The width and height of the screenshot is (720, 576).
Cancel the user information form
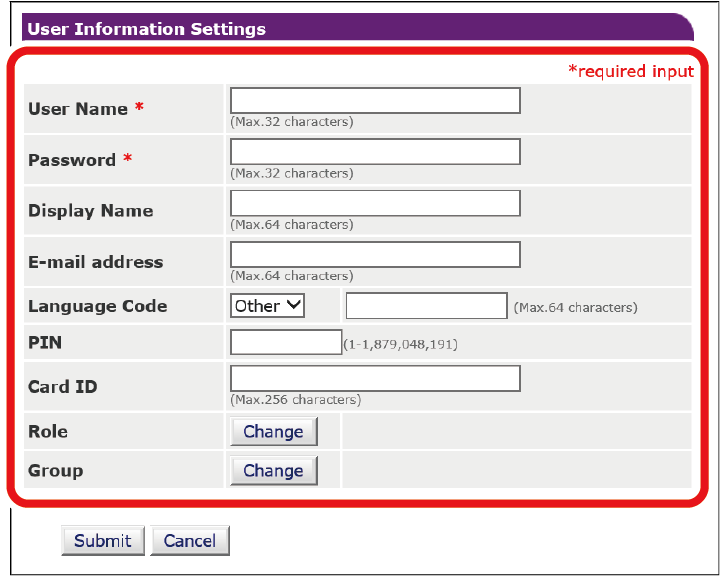coord(190,541)
